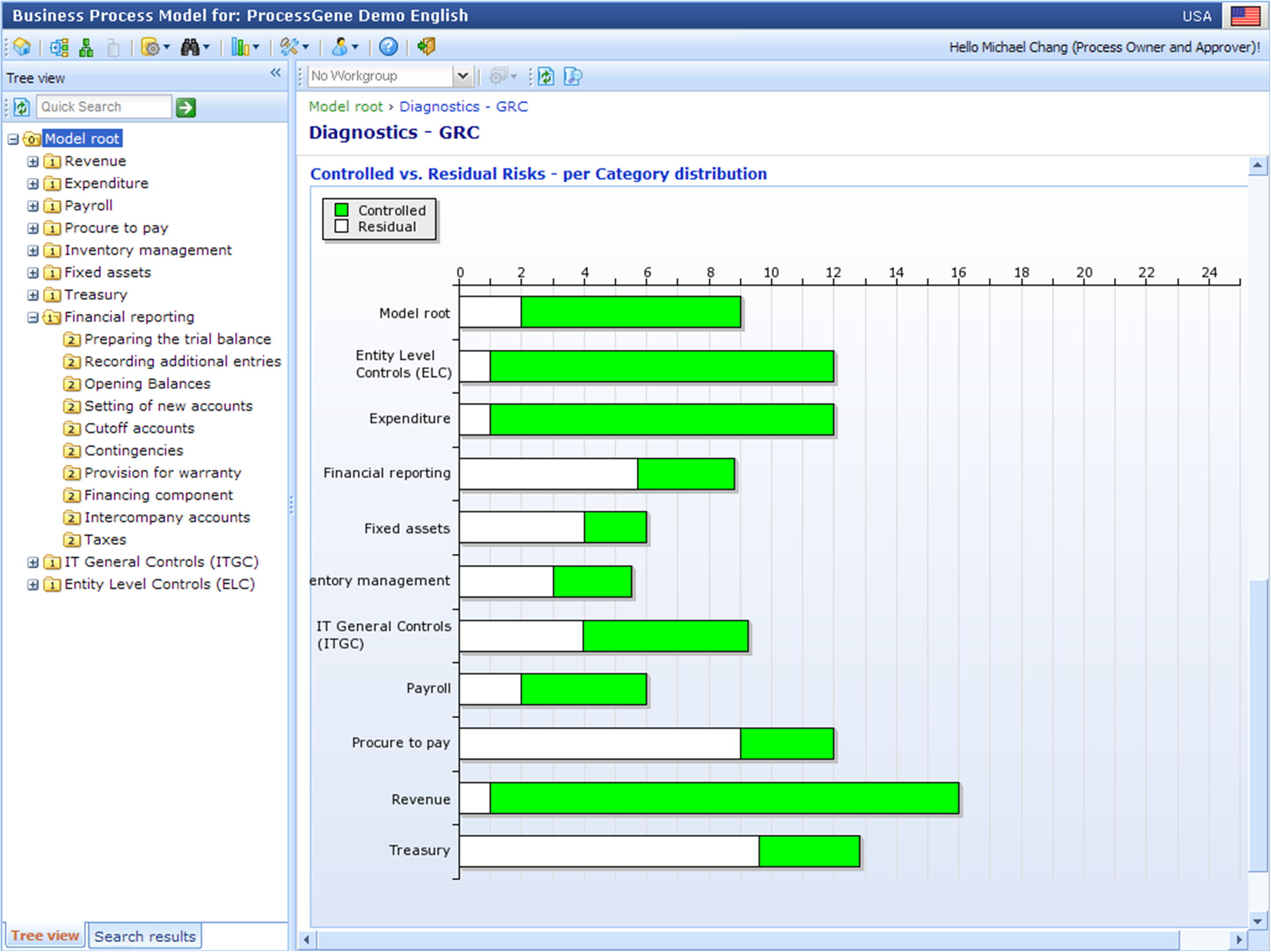Click the Model root breadcrumb link
Screen dimensions: 1271x952
(346, 106)
